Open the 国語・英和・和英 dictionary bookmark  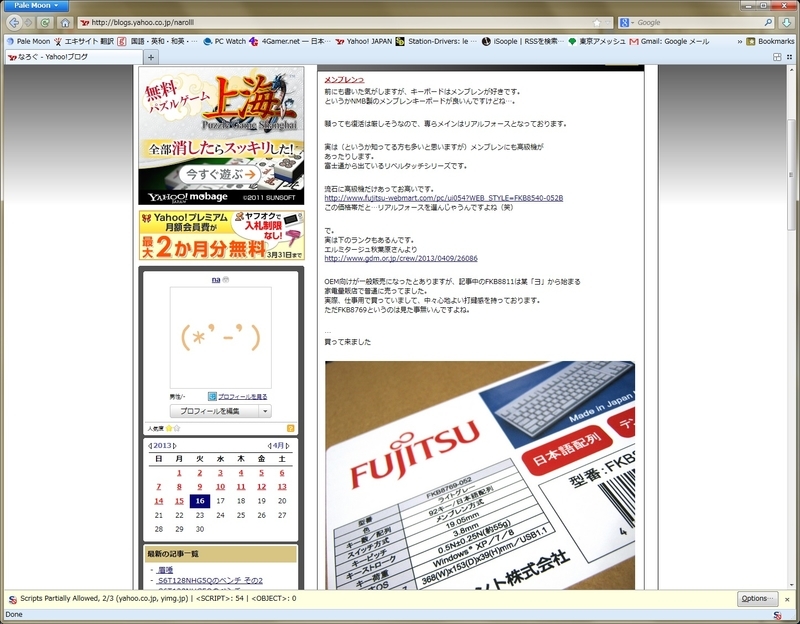click(158, 41)
